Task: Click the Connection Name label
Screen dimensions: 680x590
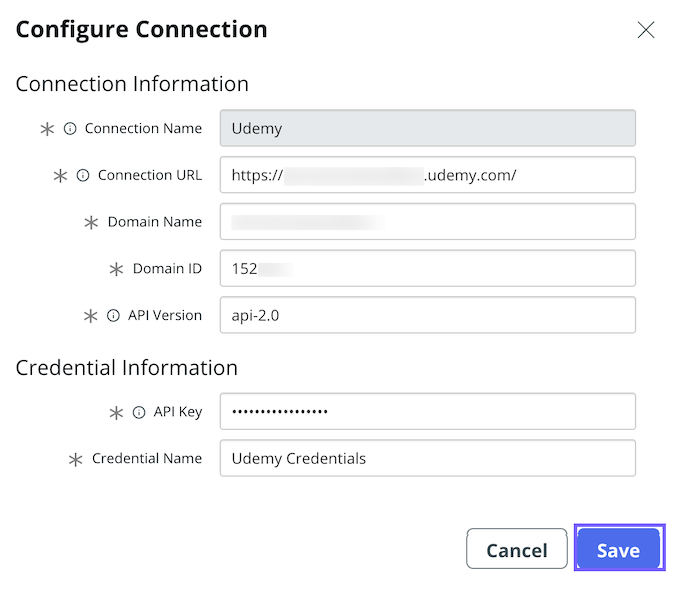Action: pos(144,128)
